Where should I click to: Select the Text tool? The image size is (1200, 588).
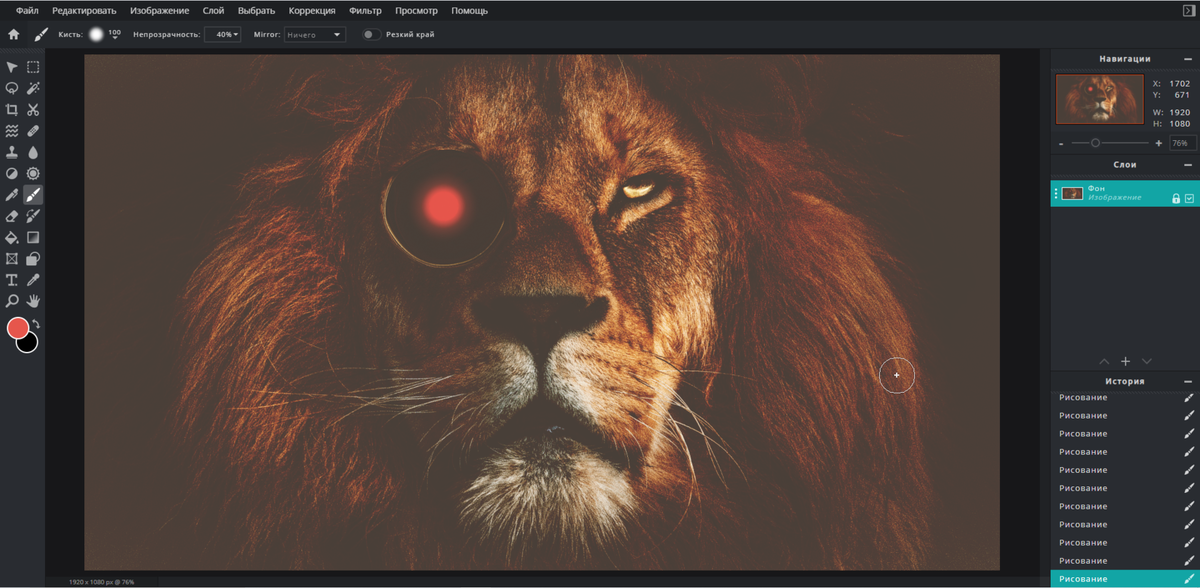point(12,280)
